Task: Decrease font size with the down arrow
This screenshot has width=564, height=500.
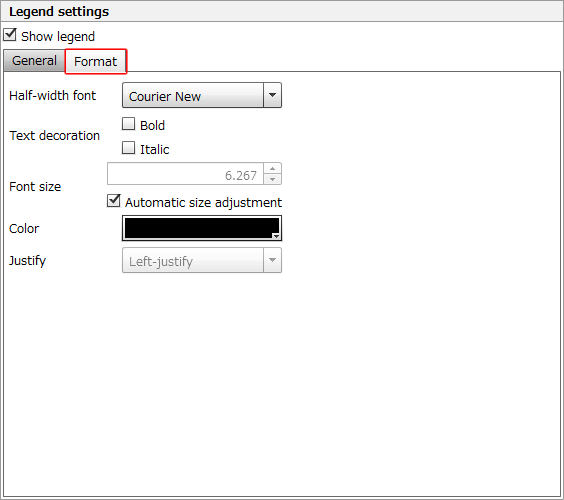Action: [273, 179]
